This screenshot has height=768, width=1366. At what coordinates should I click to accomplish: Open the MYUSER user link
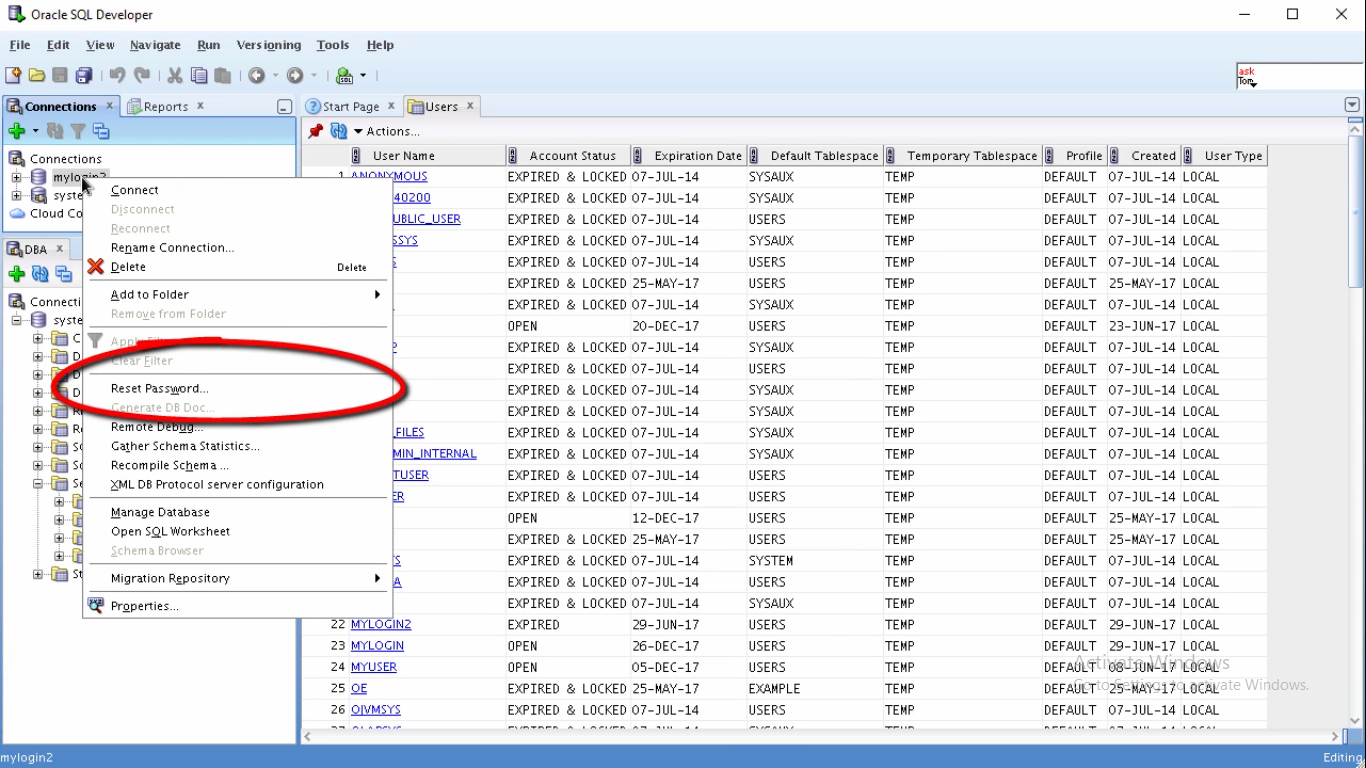374,667
